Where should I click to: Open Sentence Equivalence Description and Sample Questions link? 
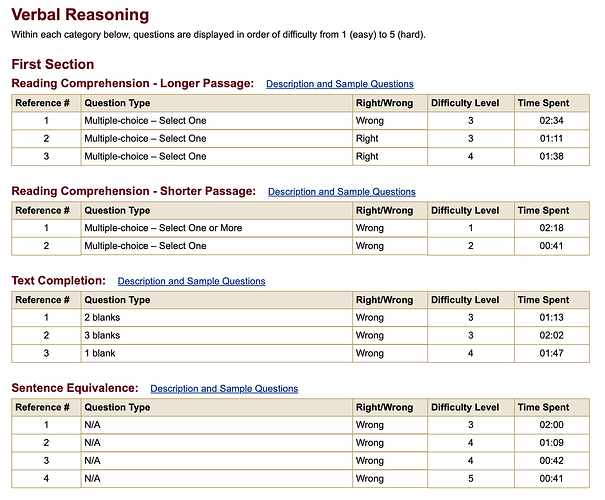click(223, 388)
